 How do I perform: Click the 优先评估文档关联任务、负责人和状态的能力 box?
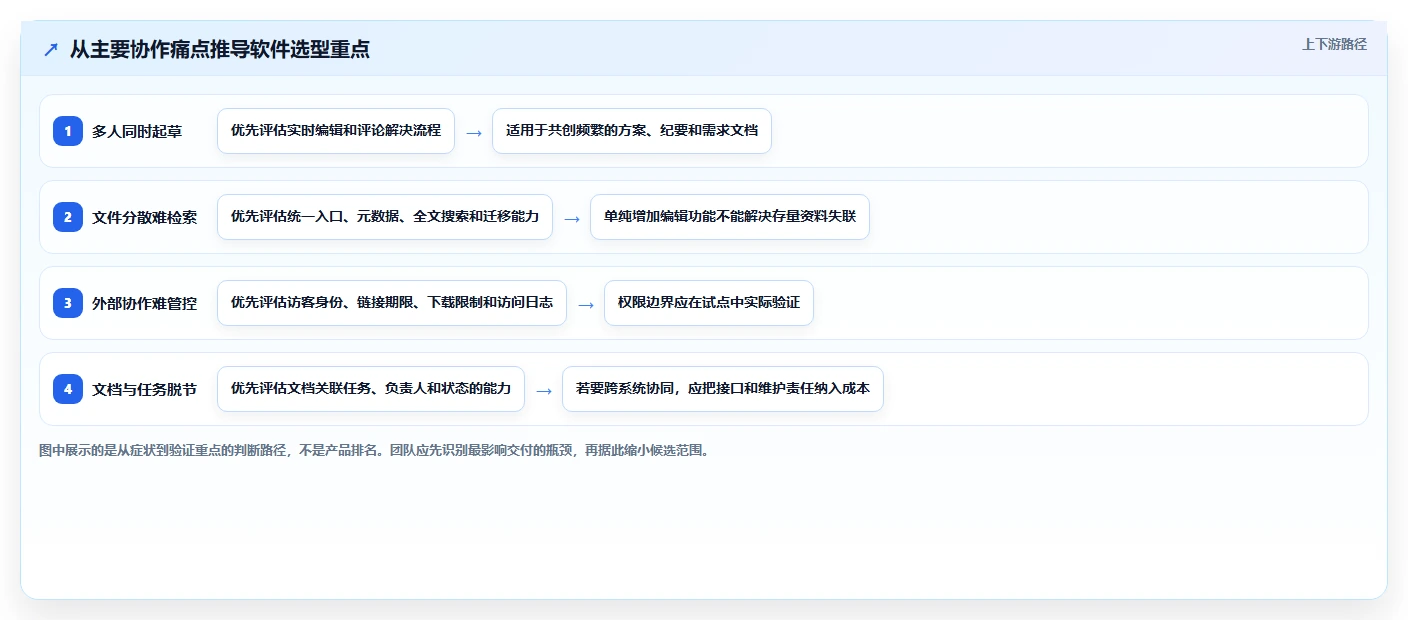[371, 389]
